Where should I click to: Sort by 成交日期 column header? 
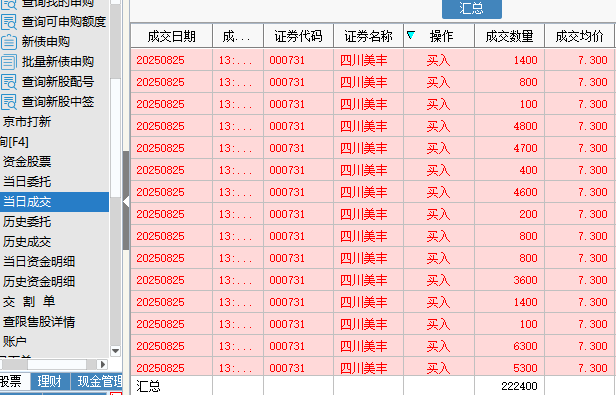point(171,36)
